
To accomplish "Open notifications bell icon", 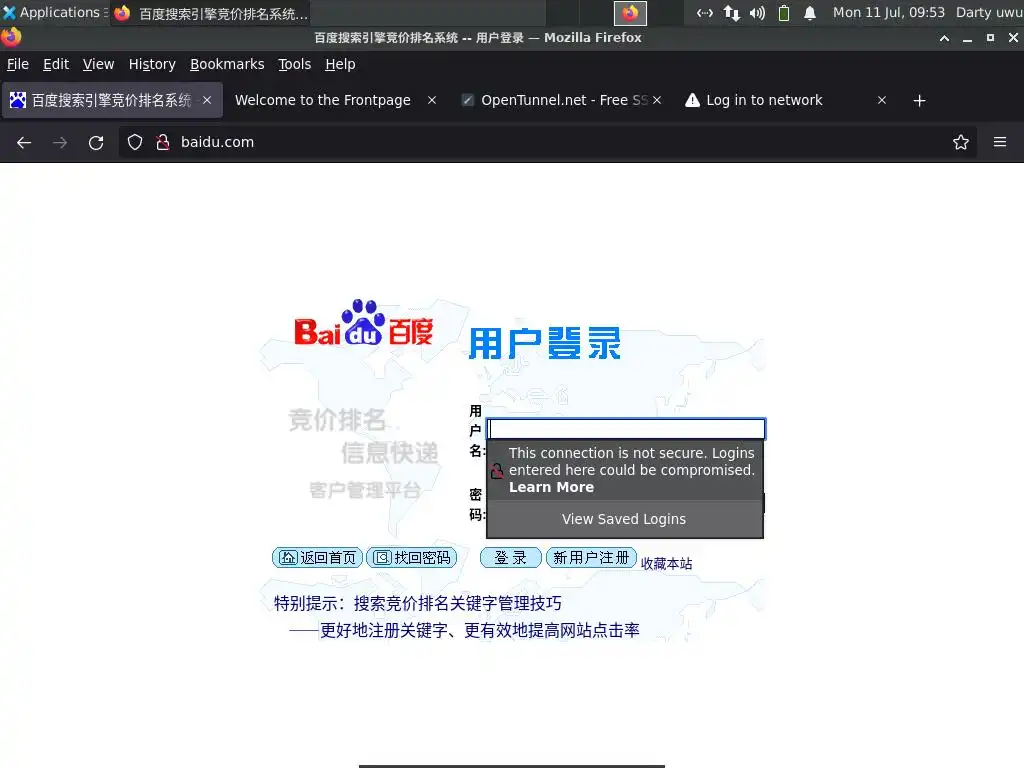I will (810, 13).
